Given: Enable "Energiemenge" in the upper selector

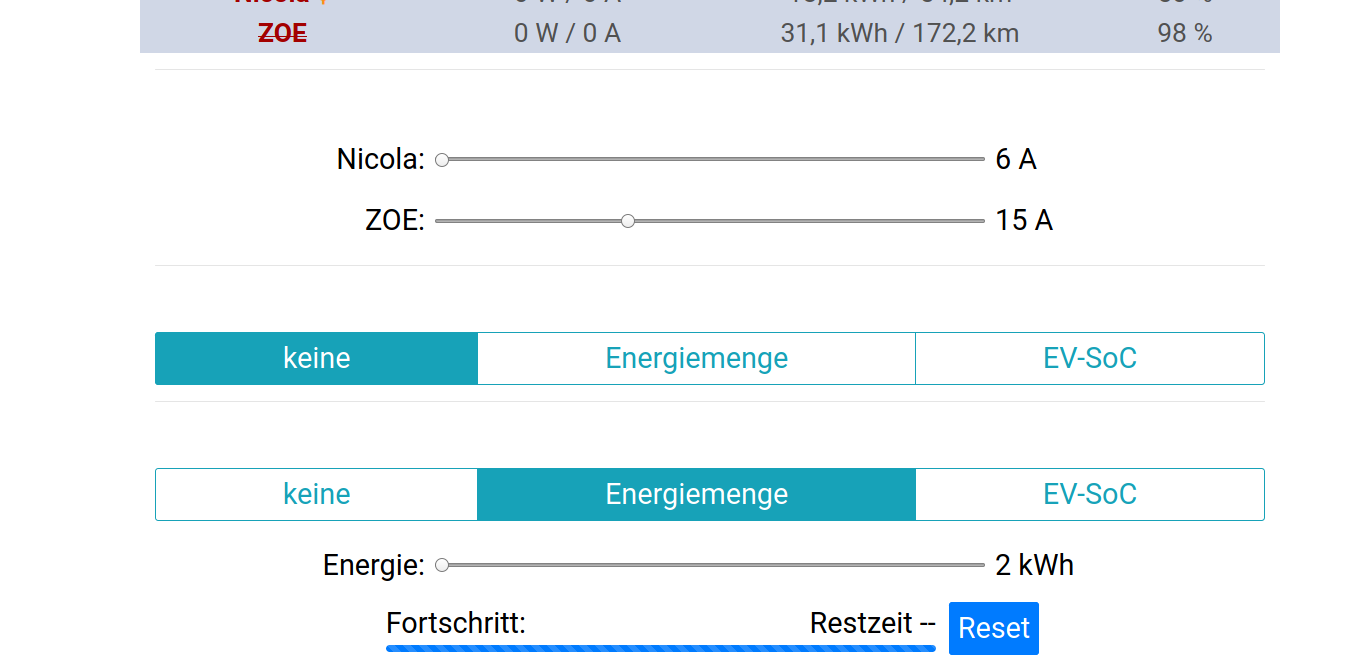Looking at the screenshot, I should 696,358.
